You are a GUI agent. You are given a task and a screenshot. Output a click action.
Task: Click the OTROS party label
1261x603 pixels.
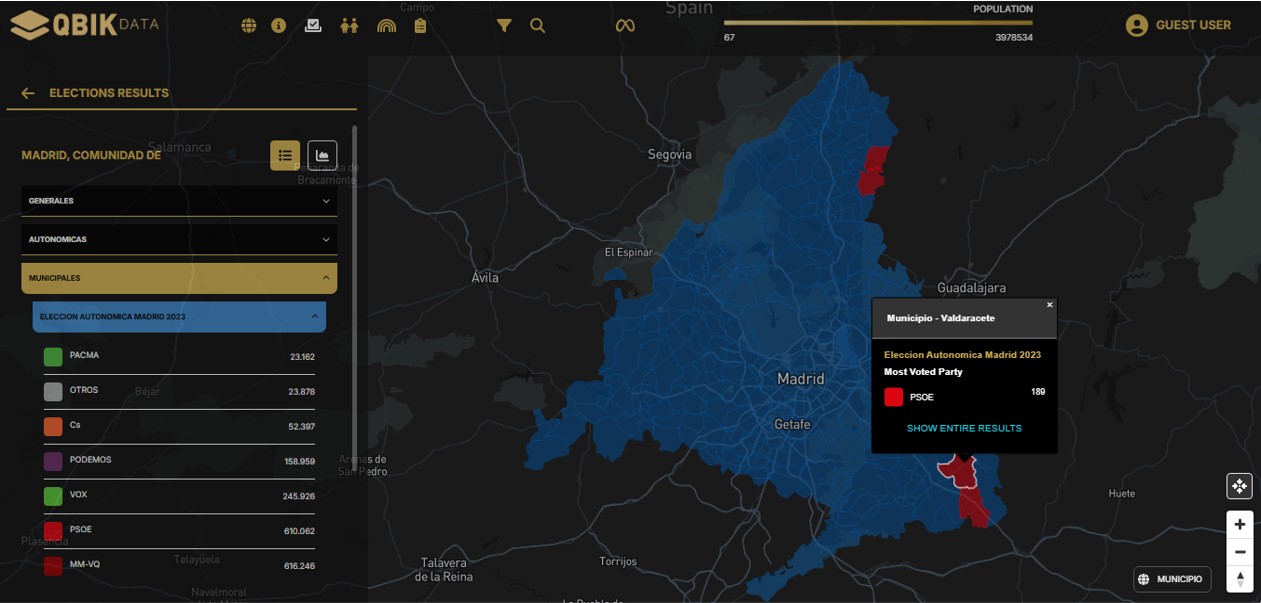coord(84,390)
